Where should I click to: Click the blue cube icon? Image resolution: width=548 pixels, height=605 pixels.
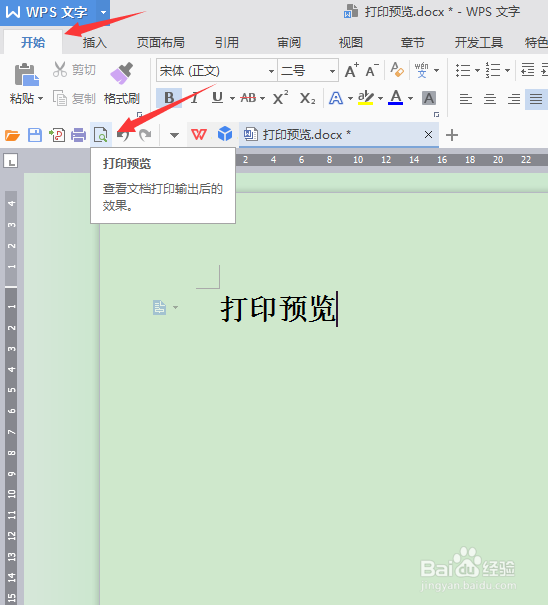coord(225,134)
